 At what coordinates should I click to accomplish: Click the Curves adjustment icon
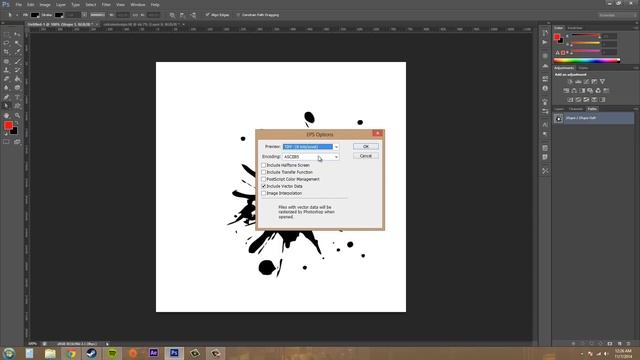click(x=586, y=82)
